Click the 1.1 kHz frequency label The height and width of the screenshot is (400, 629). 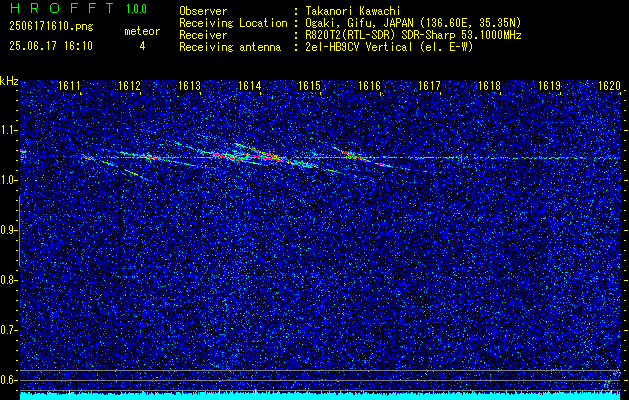(8, 130)
